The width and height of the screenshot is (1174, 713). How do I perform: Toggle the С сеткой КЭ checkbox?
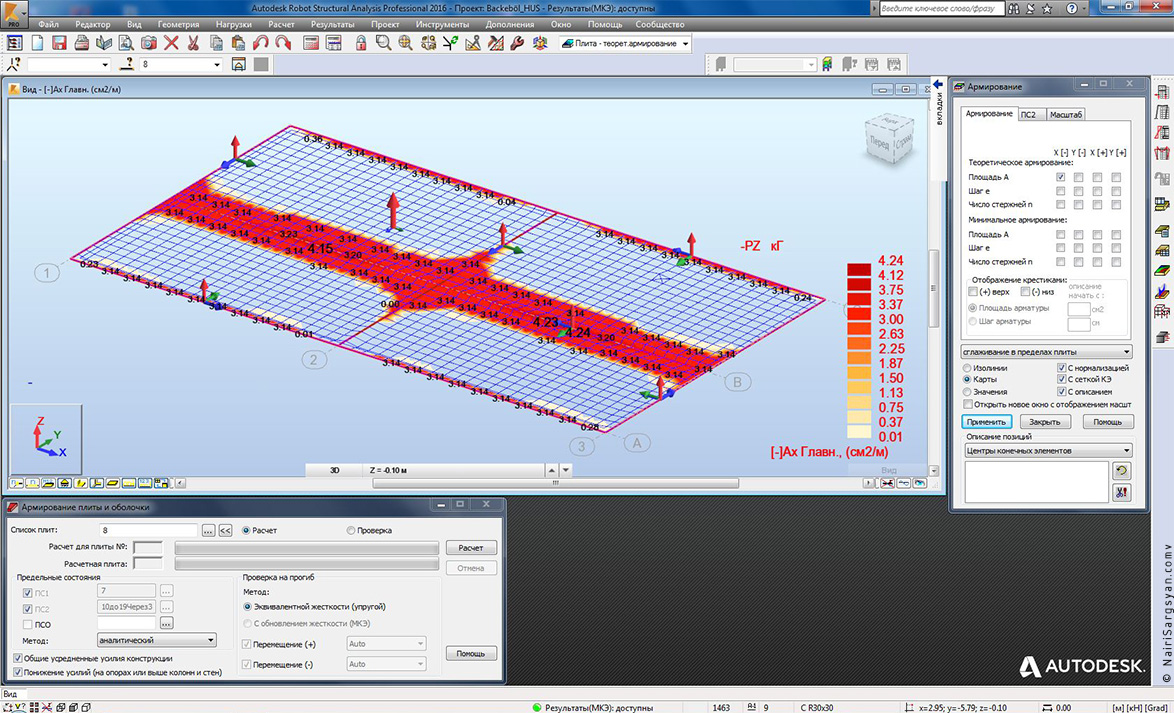click(1062, 380)
